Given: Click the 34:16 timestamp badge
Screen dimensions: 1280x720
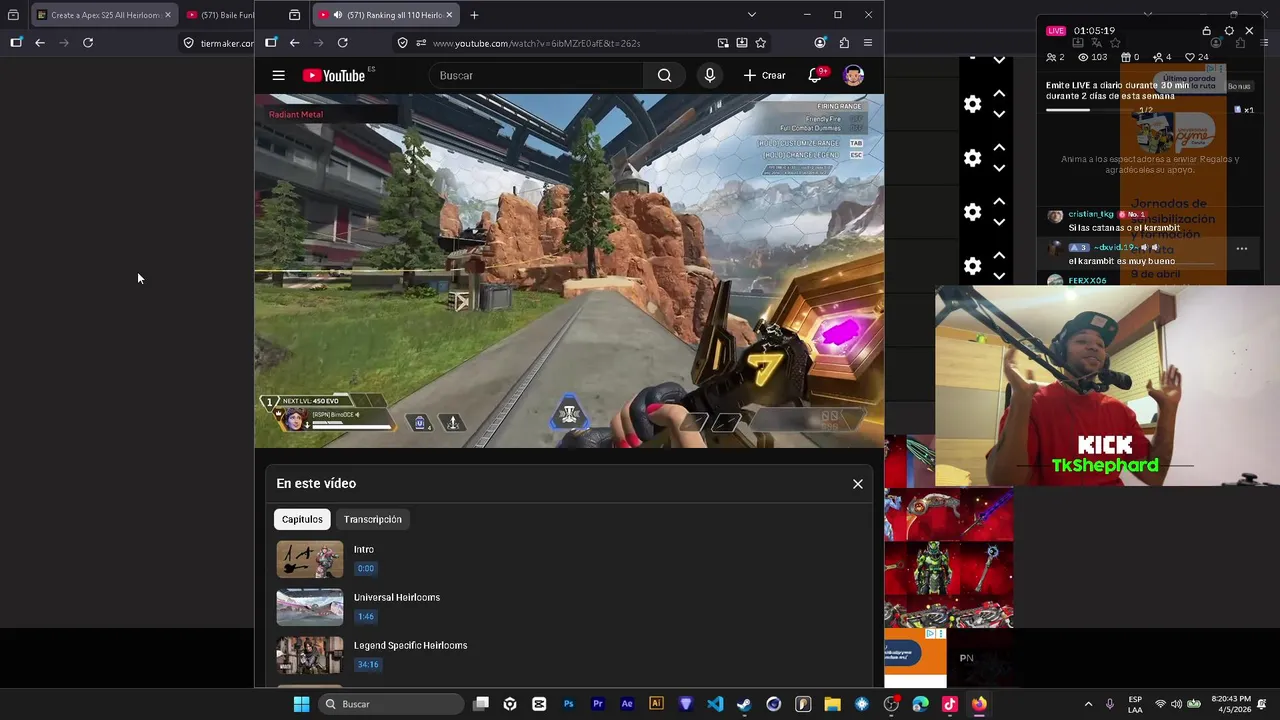Looking at the screenshot, I should pyautogui.click(x=368, y=665).
